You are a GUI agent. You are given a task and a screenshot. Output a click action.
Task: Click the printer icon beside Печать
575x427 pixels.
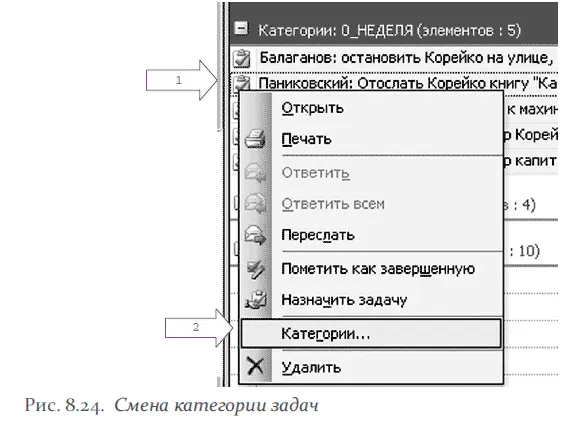coord(255,139)
